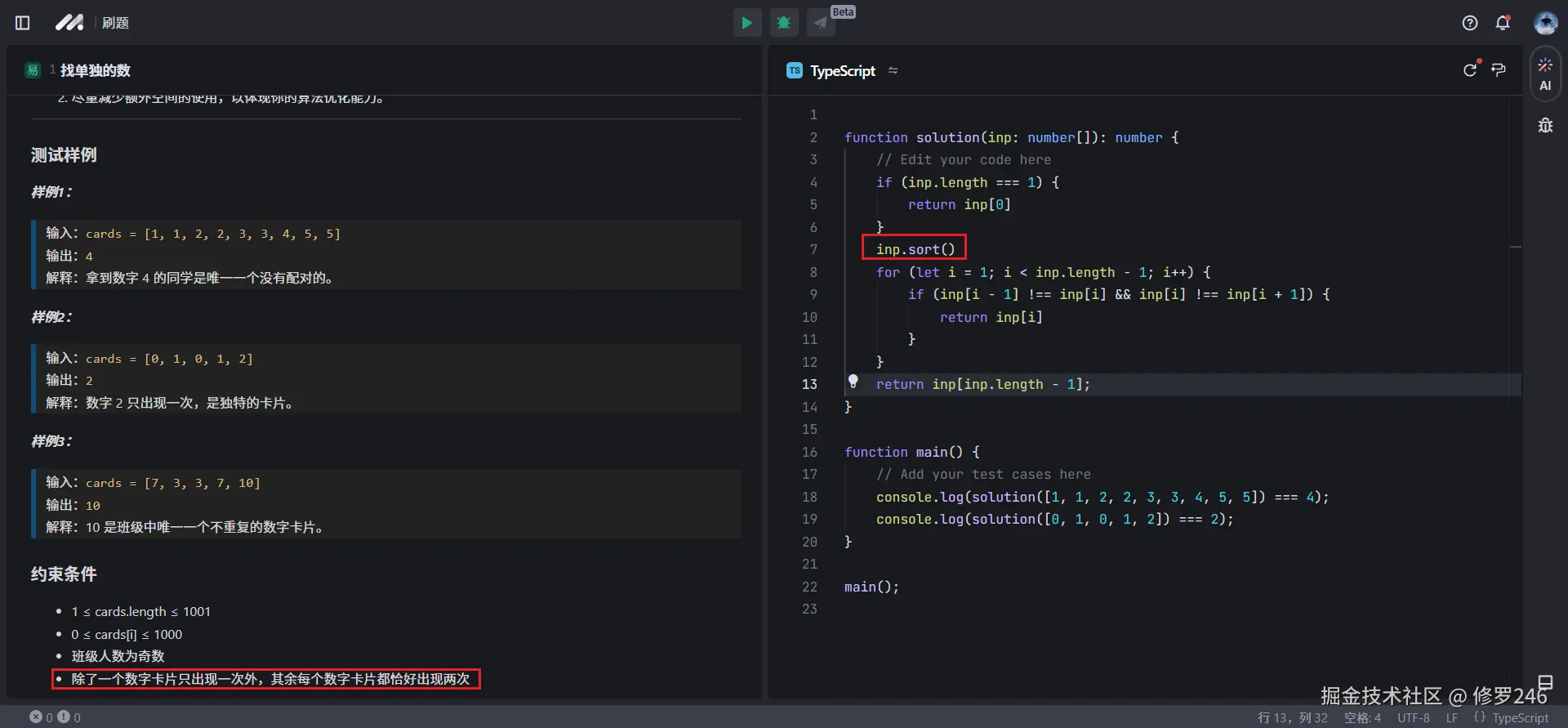This screenshot has height=728, width=1568.
Task: Open the 刷题 menu in top bar
Action: pyautogui.click(x=115, y=23)
